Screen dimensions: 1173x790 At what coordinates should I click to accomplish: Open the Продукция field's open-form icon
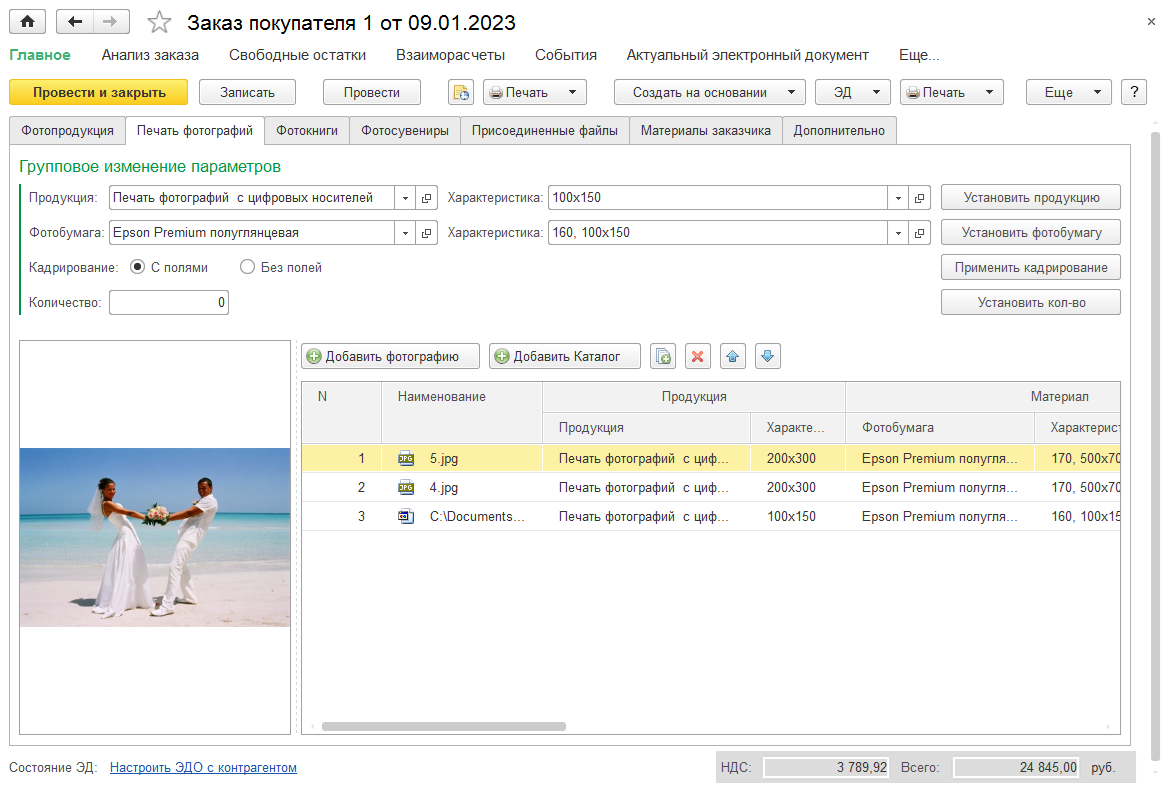point(427,198)
